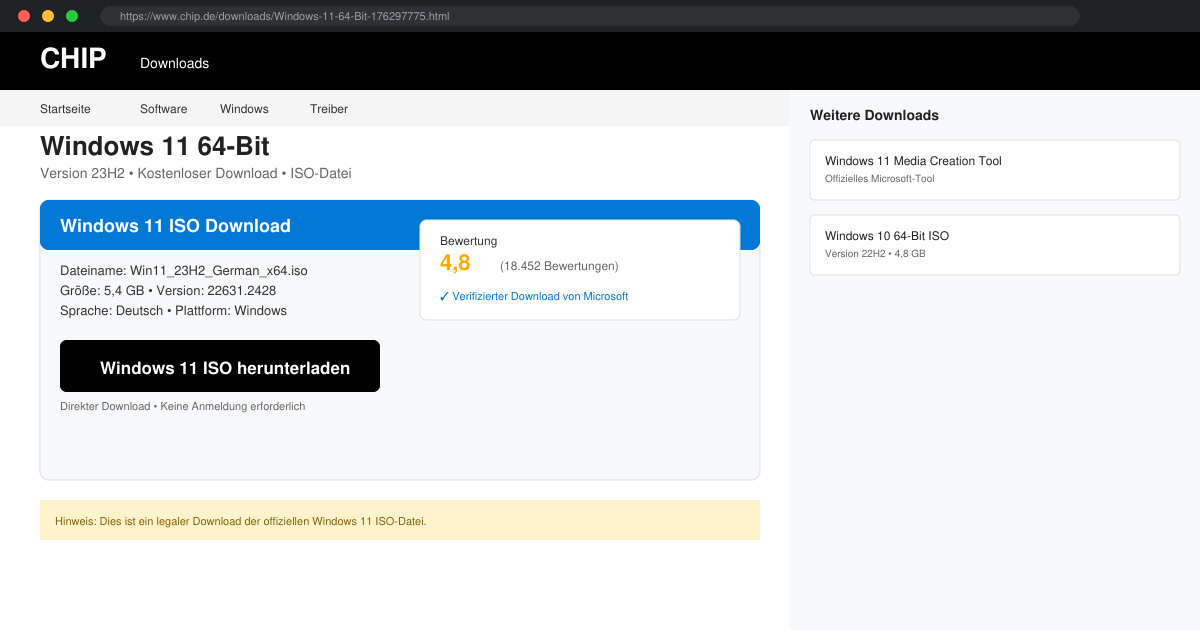Click the (18.452 Bewertungen) text

point(559,266)
